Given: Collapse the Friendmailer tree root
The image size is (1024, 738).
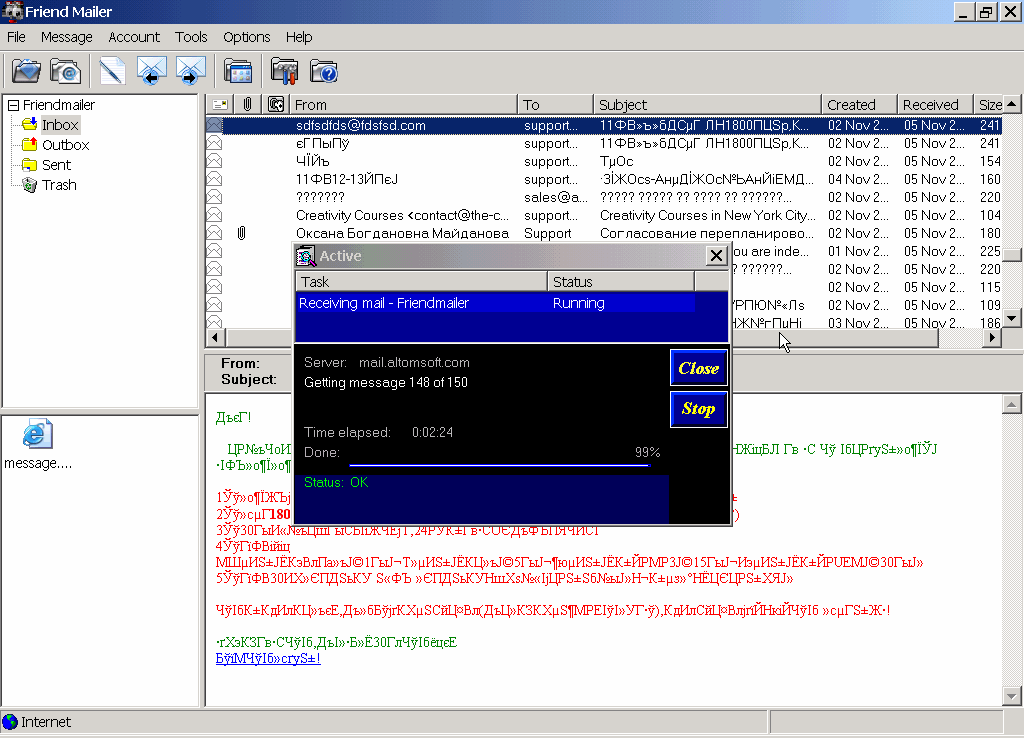Looking at the screenshot, I should pyautogui.click(x=13, y=105).
